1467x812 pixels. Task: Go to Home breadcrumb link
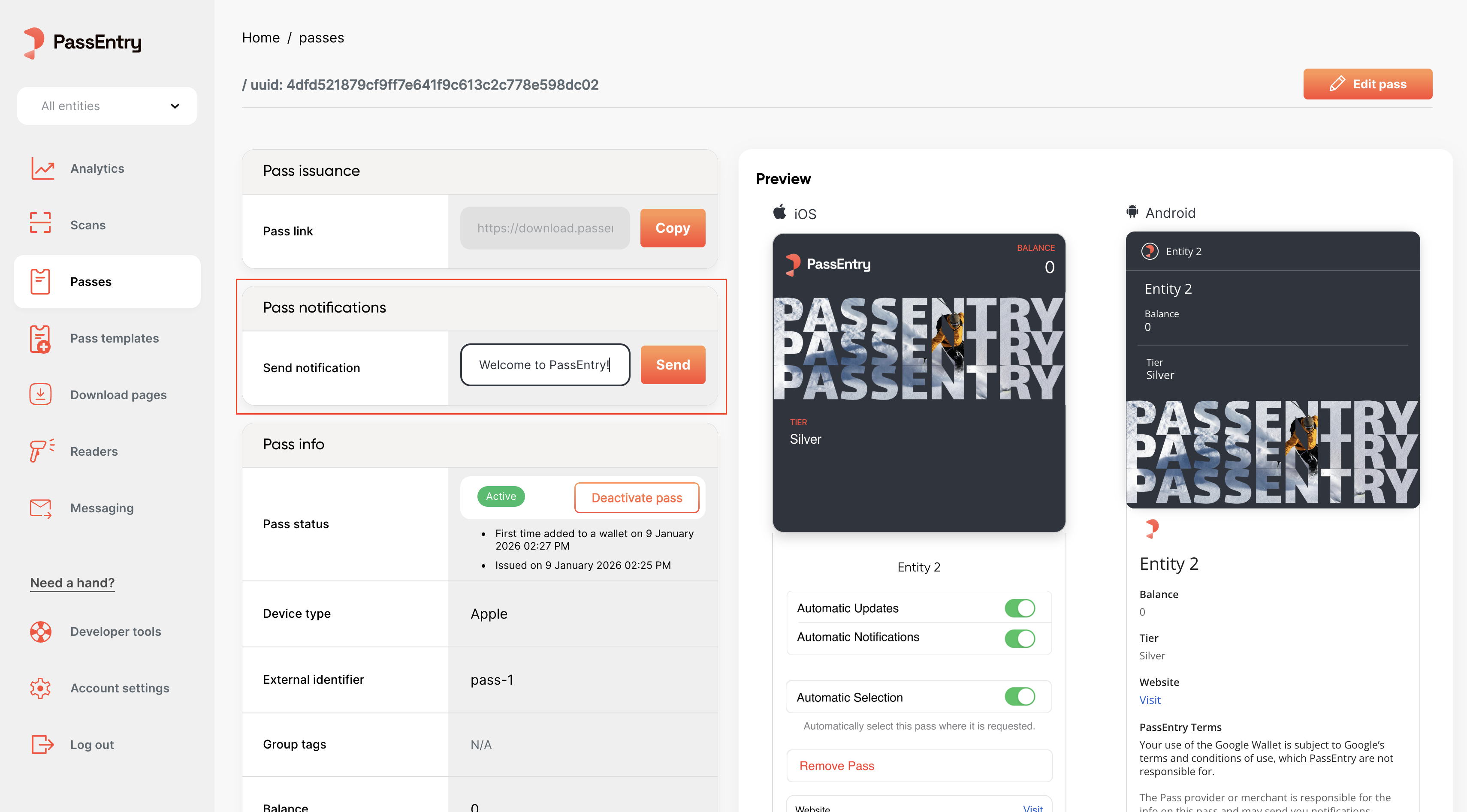point(260,38)
